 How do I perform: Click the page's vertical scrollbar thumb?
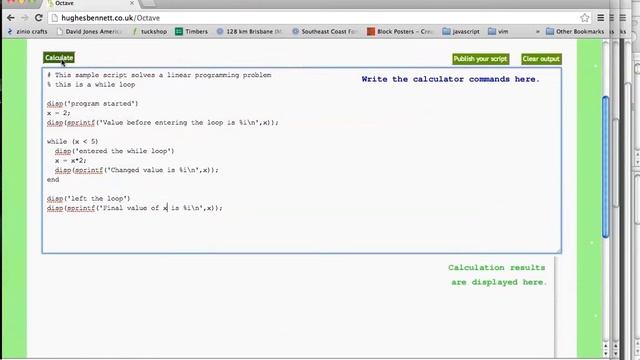click(606, 167)
